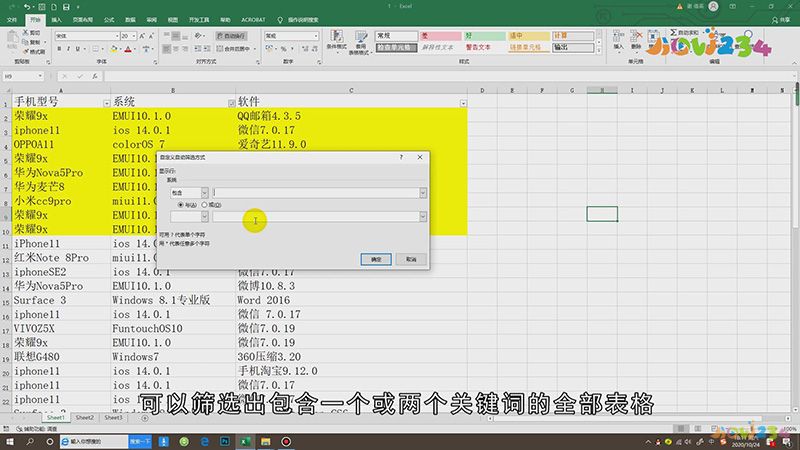Switch to the Page Layout ribbon tab
This screenshot has width=800, height=450.
(x=83, y=20)
